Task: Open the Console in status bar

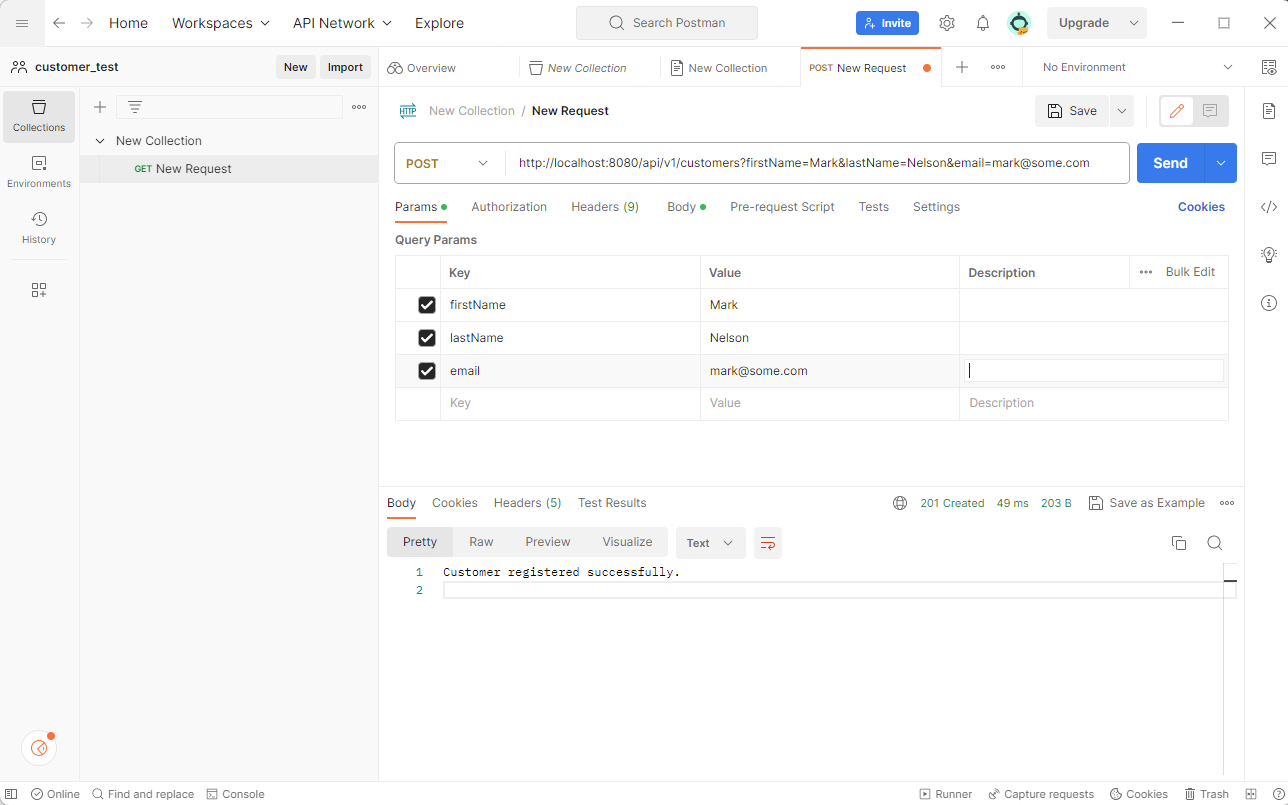Action: tap(235, 794)
